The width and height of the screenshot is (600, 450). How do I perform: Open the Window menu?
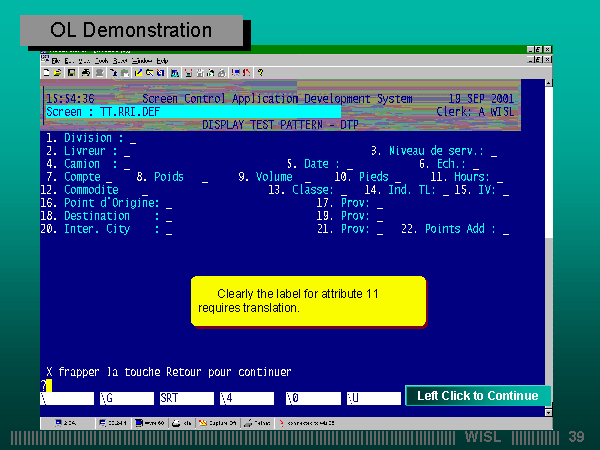click(x=143, y=61)
